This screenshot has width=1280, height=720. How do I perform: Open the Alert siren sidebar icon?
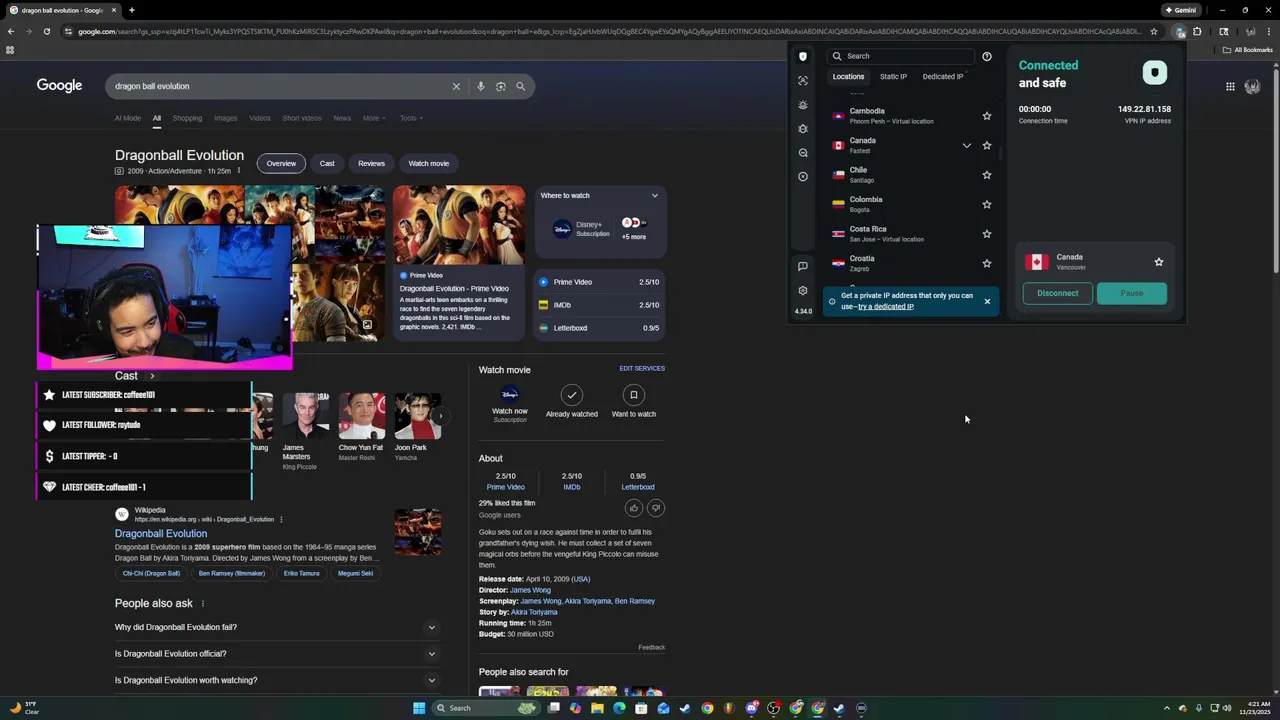[803, 105]
